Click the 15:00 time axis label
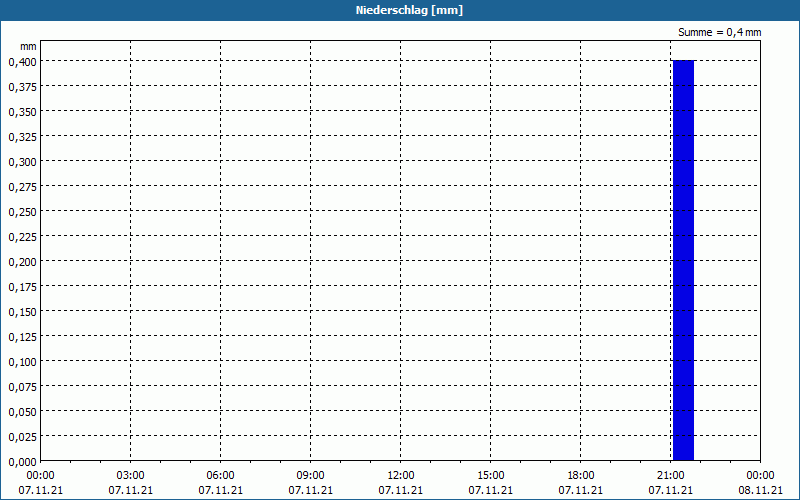 tap(490, 475)
